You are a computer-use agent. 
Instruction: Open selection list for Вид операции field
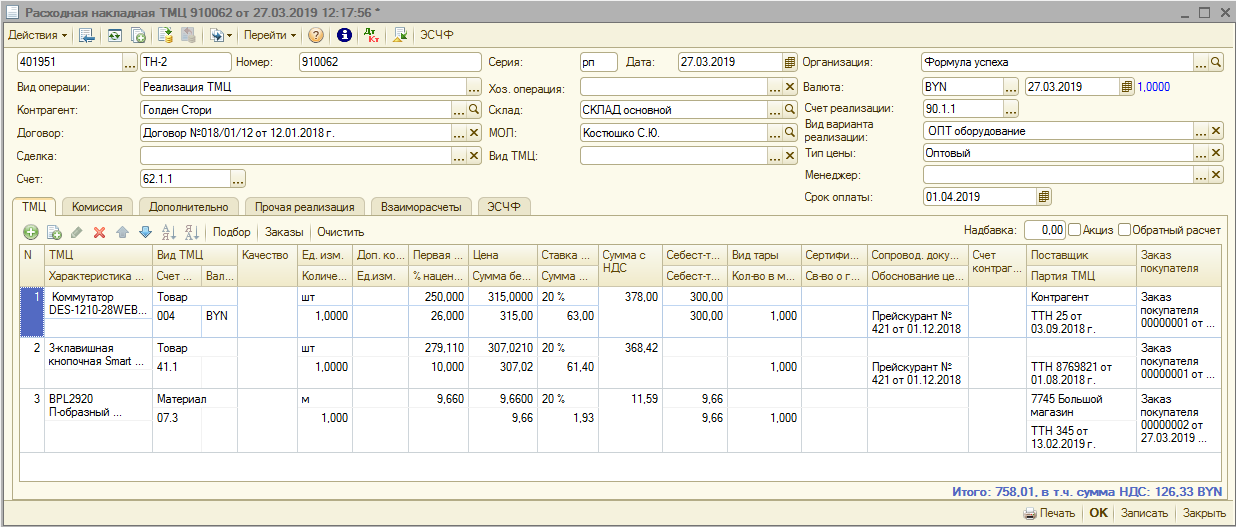[474, 87]
